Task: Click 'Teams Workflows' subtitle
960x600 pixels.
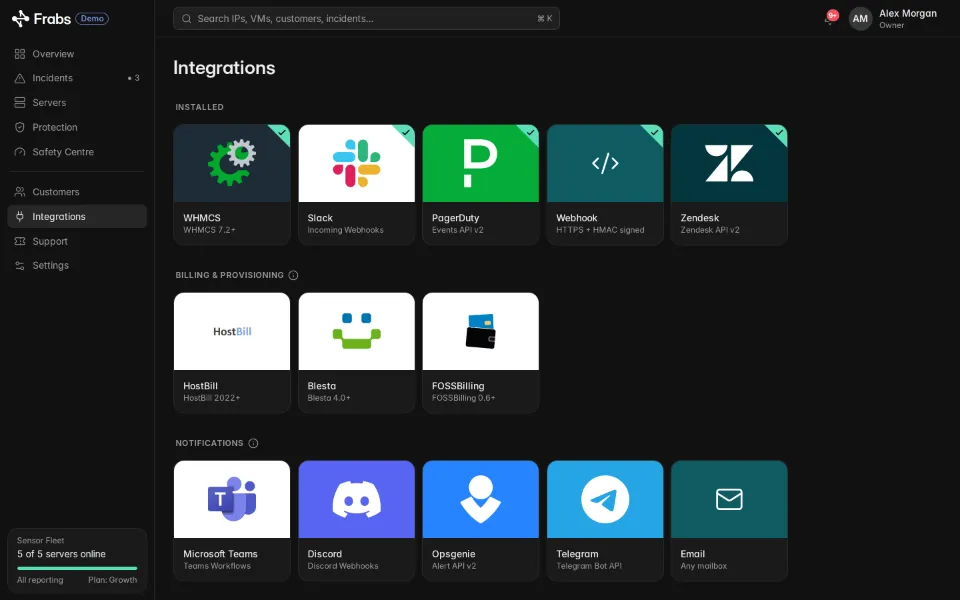Action: (x=217, y=566)
